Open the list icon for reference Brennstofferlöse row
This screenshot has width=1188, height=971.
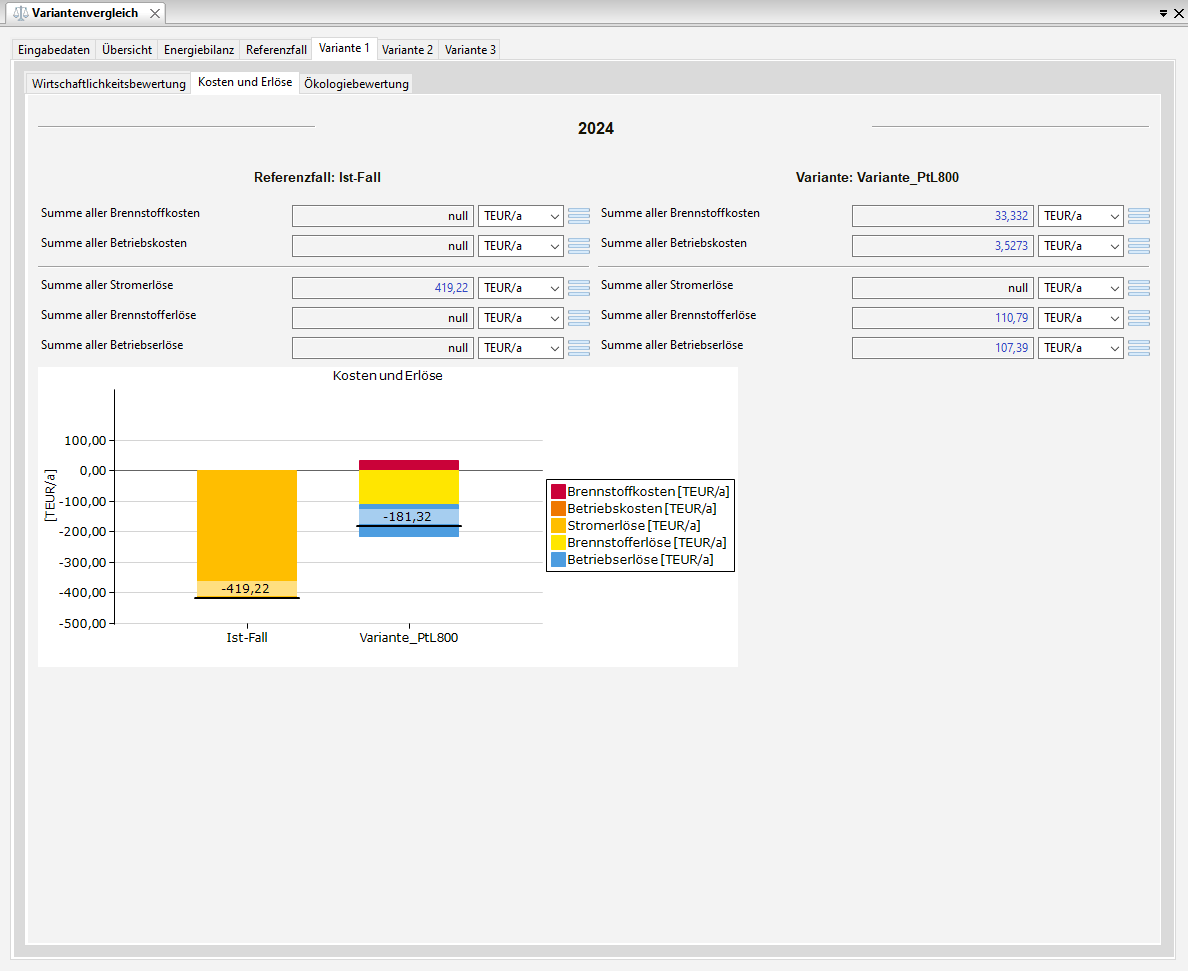coord(579,318)
